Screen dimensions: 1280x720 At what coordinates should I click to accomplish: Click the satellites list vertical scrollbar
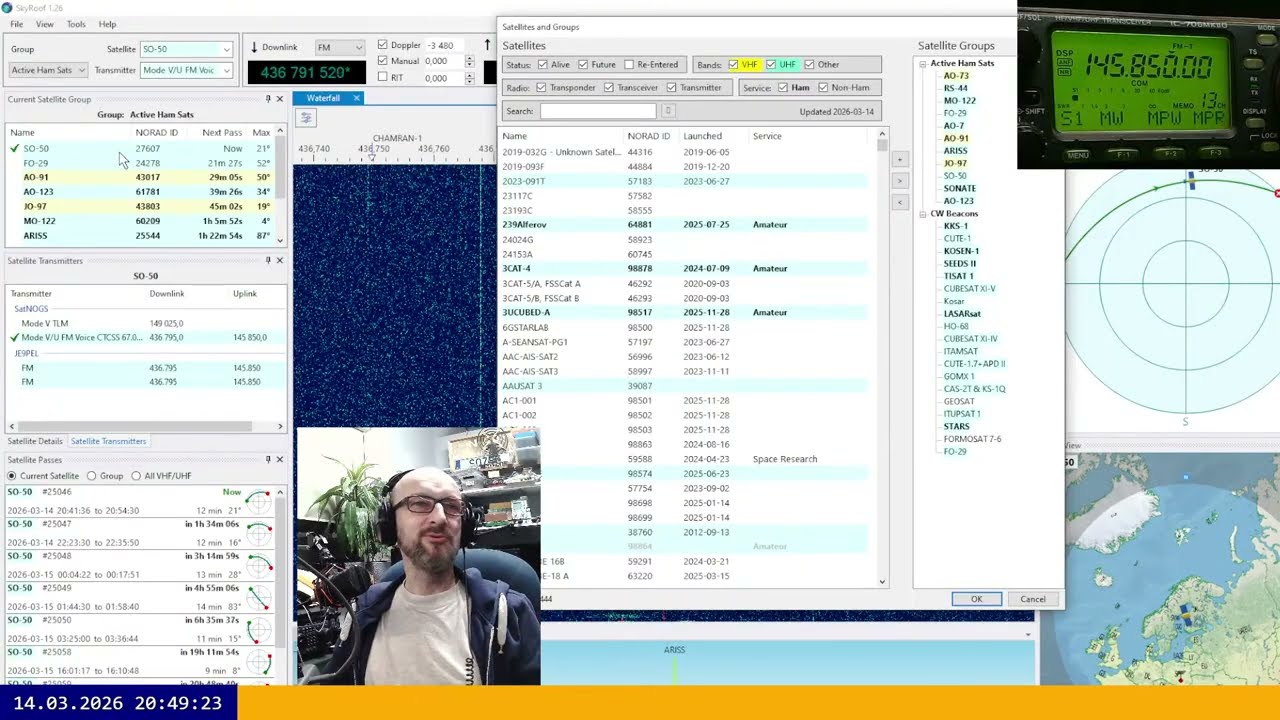point(882,358)
